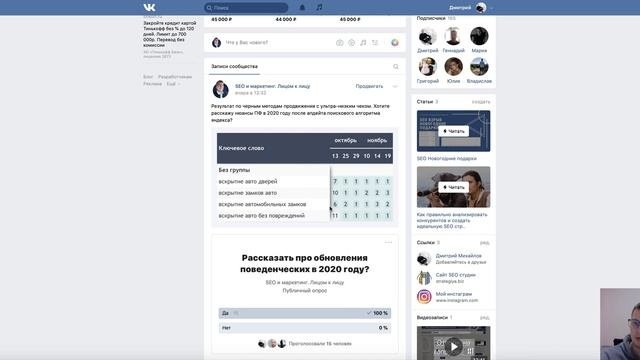Attach audio via composer music icon
640x360 pixels.
(x=363, y=42)
